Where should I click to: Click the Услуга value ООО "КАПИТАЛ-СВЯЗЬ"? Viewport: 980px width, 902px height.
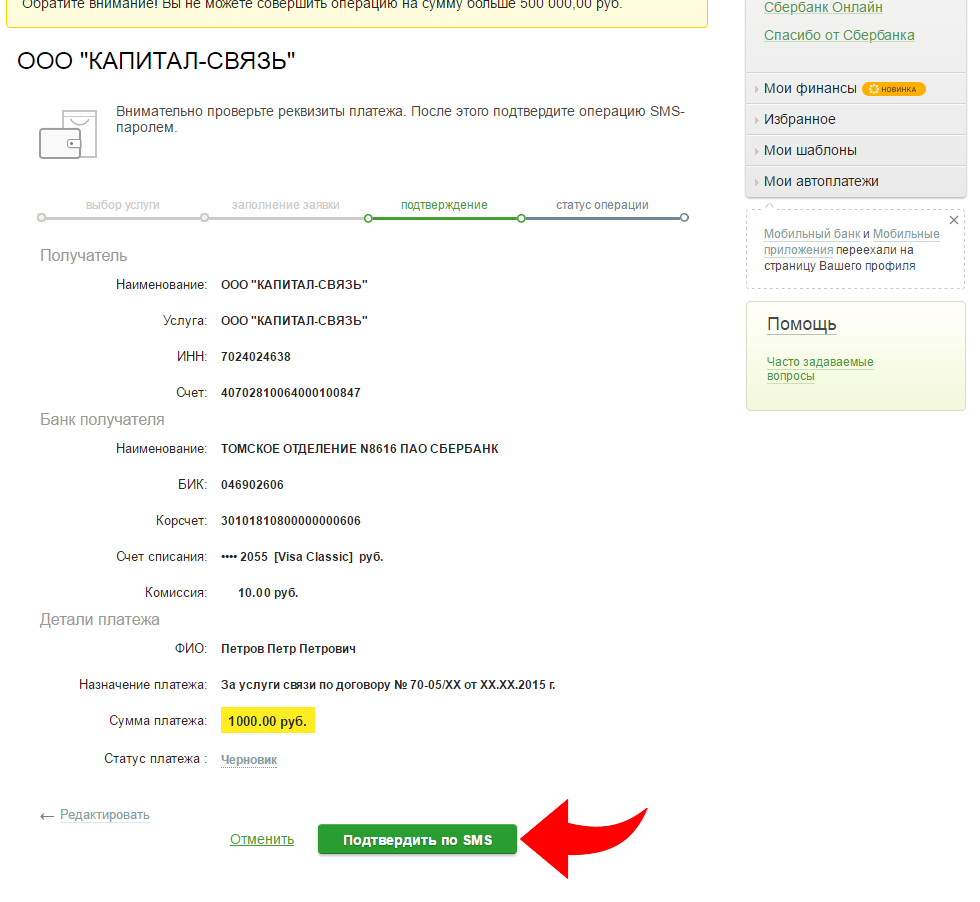coord(294,321)
